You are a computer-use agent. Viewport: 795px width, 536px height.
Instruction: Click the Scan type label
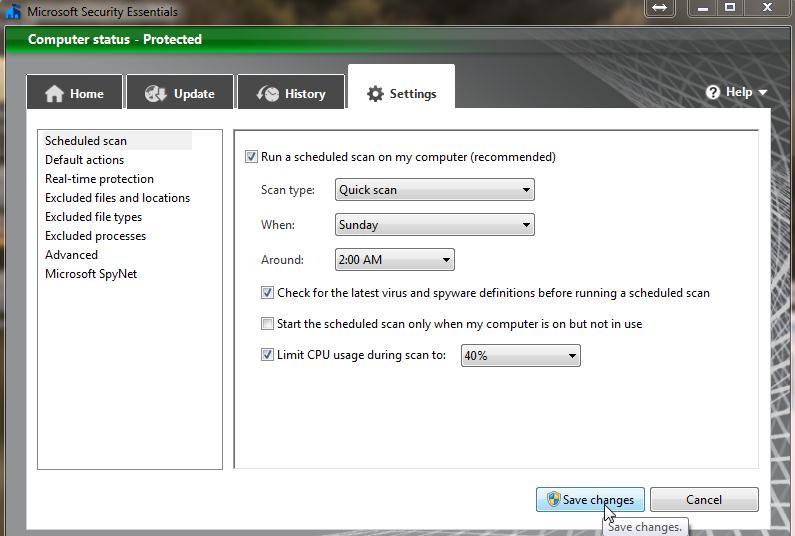tap(287, 190)
